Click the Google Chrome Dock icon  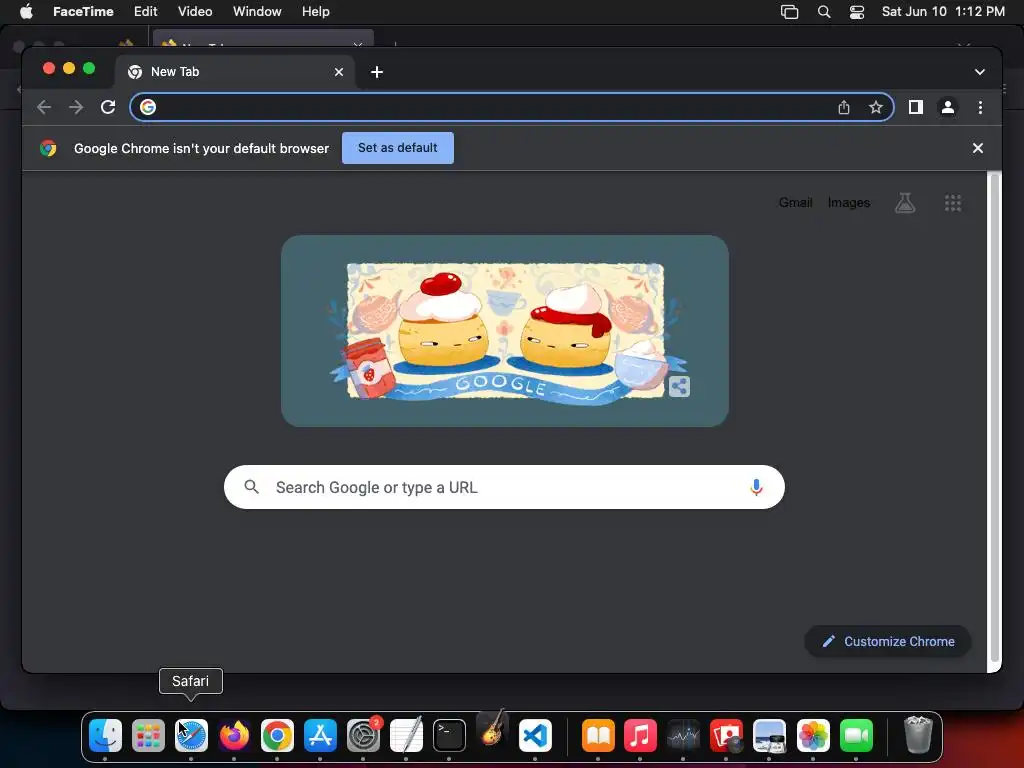278,736
